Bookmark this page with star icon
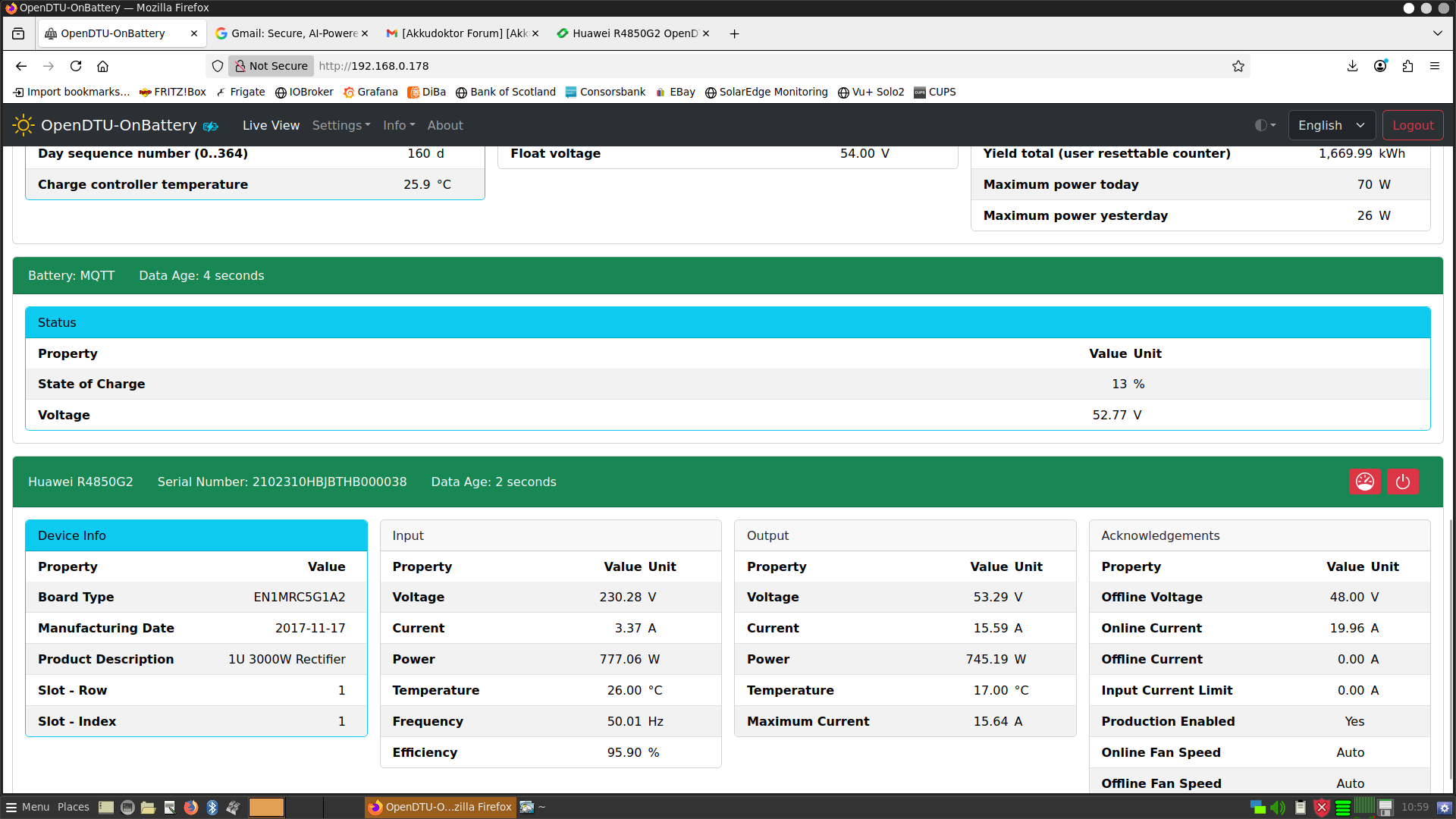 tap(1238, 66)
